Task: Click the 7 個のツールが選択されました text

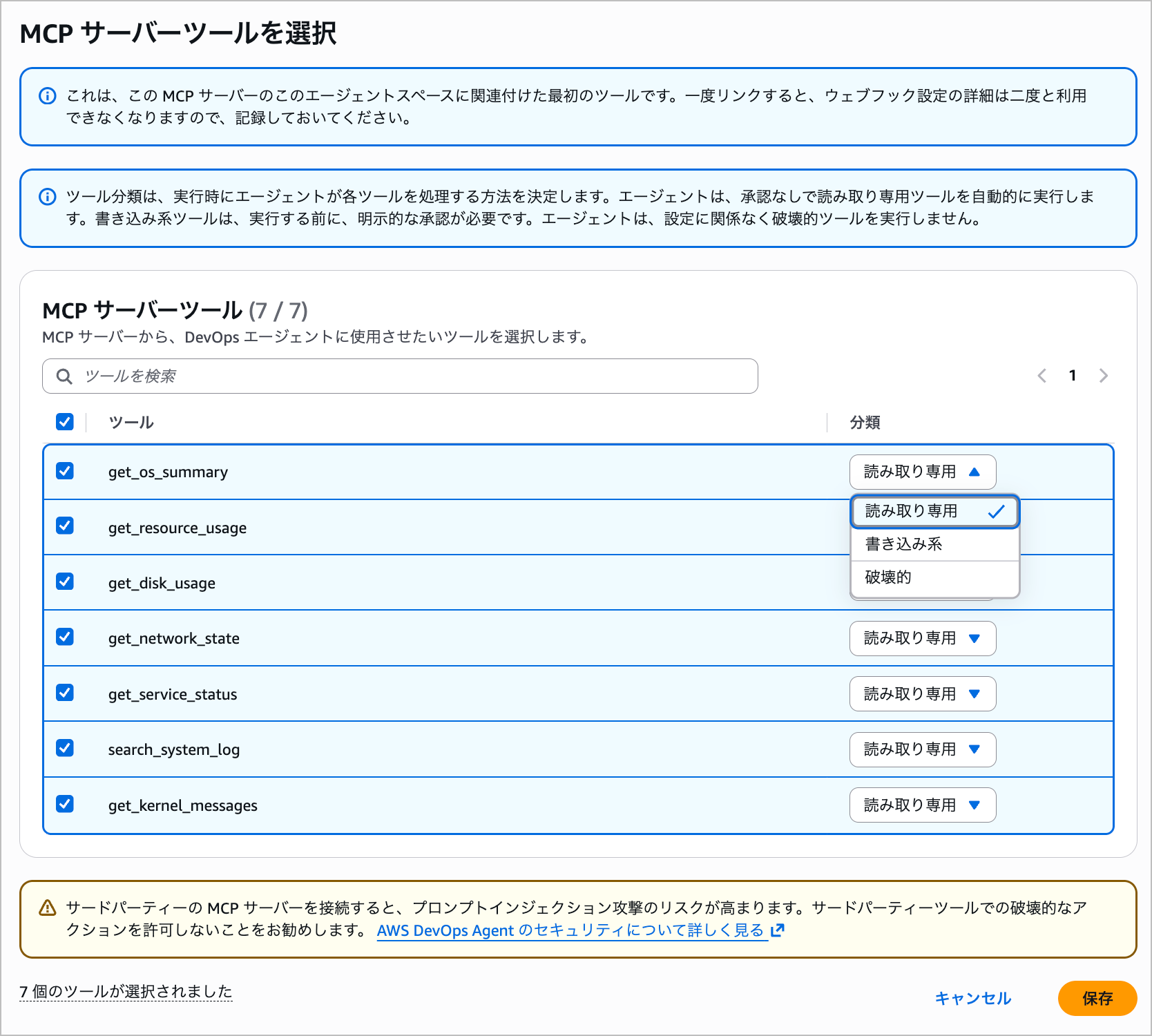Action: coord(126,992)
